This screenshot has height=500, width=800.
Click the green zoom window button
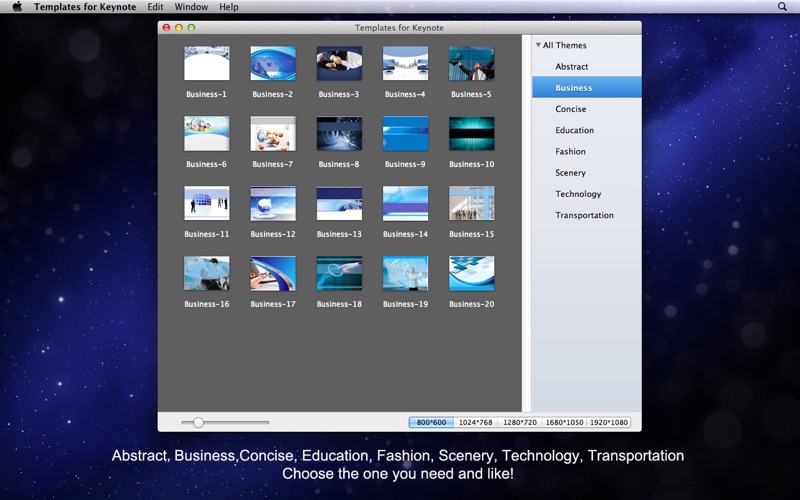tap(191, 28)
